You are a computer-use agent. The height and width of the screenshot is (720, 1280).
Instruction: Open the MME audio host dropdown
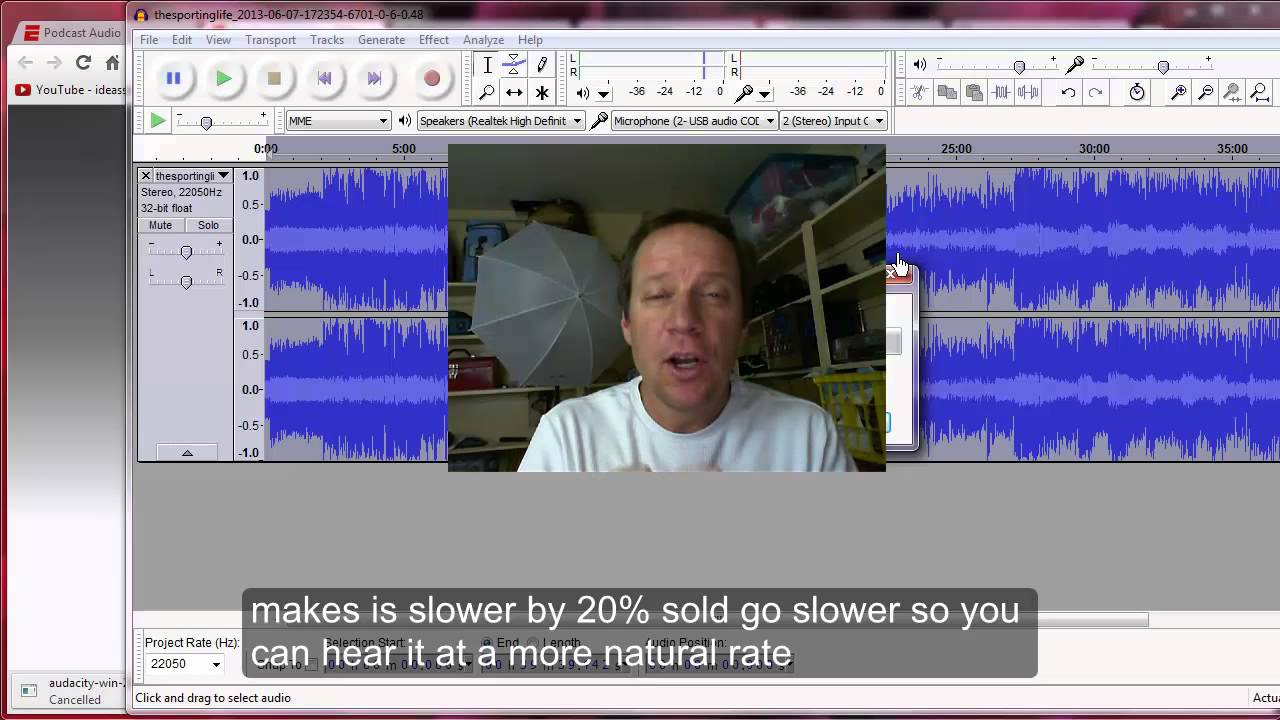337,121
